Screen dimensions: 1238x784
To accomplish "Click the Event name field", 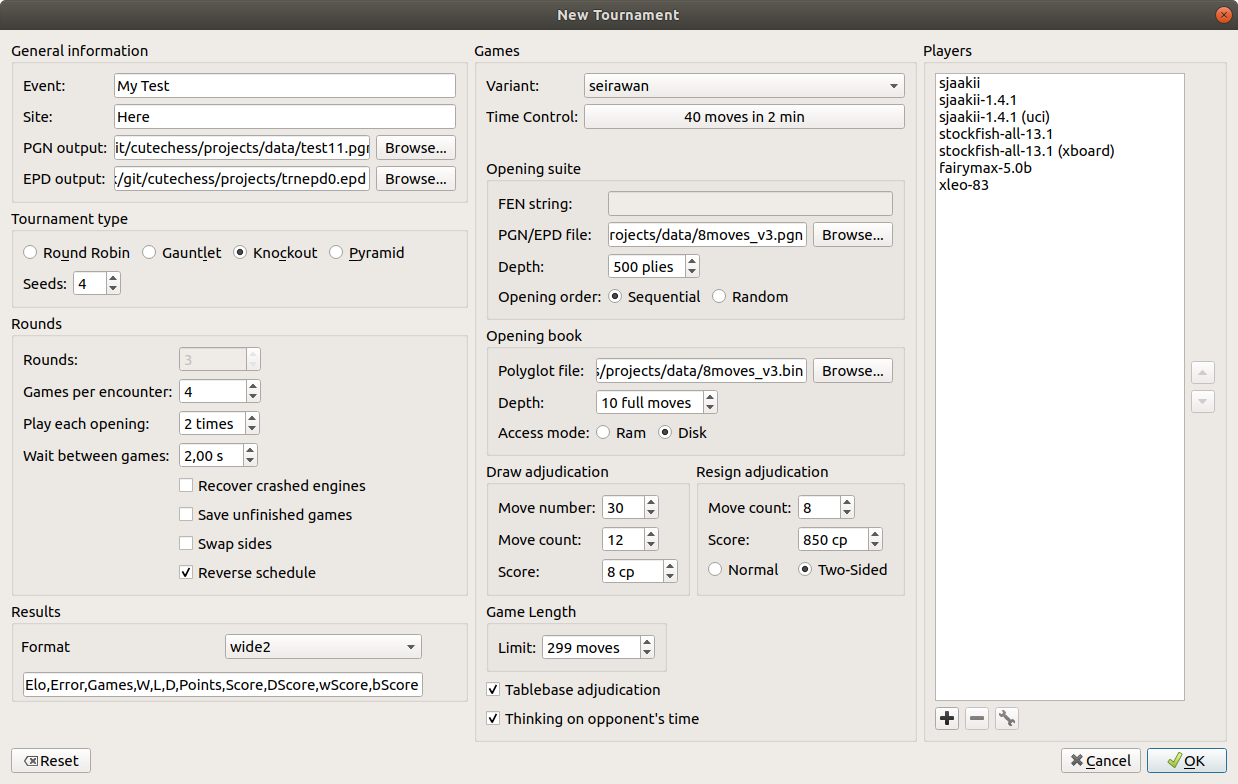I will click(285, 86).
